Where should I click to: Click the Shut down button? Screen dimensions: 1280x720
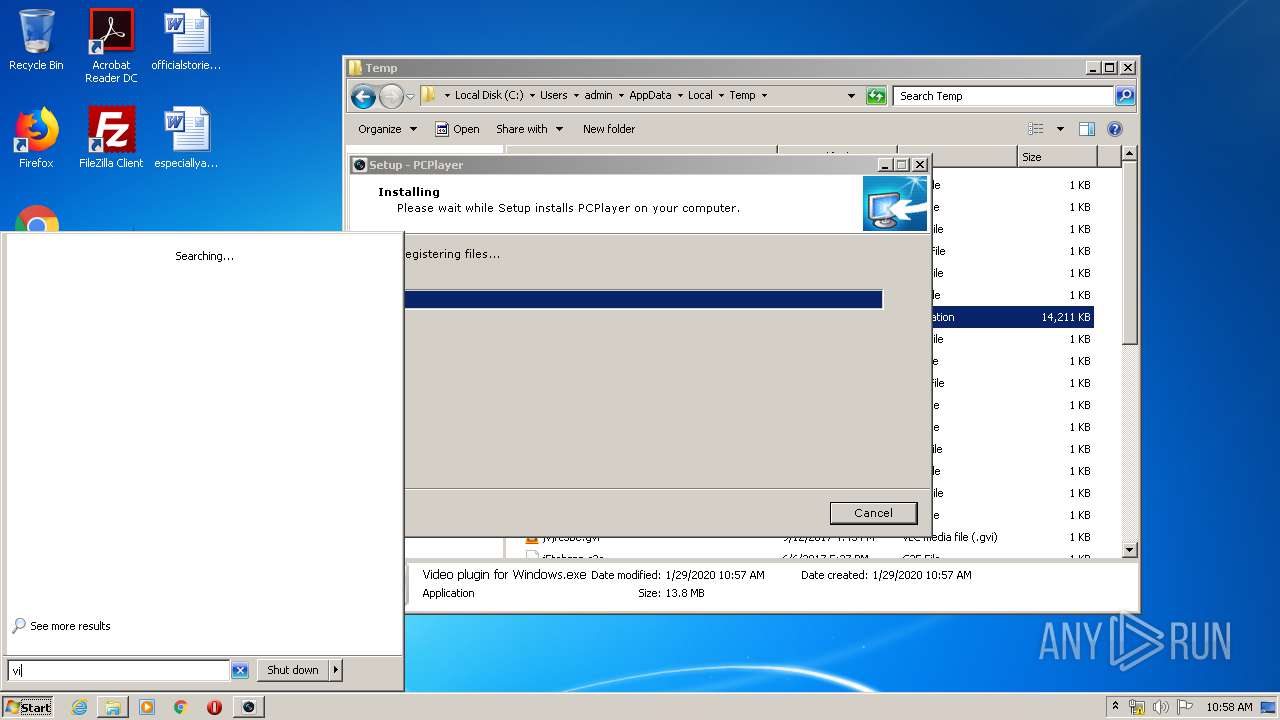click(x=292, y=670)
